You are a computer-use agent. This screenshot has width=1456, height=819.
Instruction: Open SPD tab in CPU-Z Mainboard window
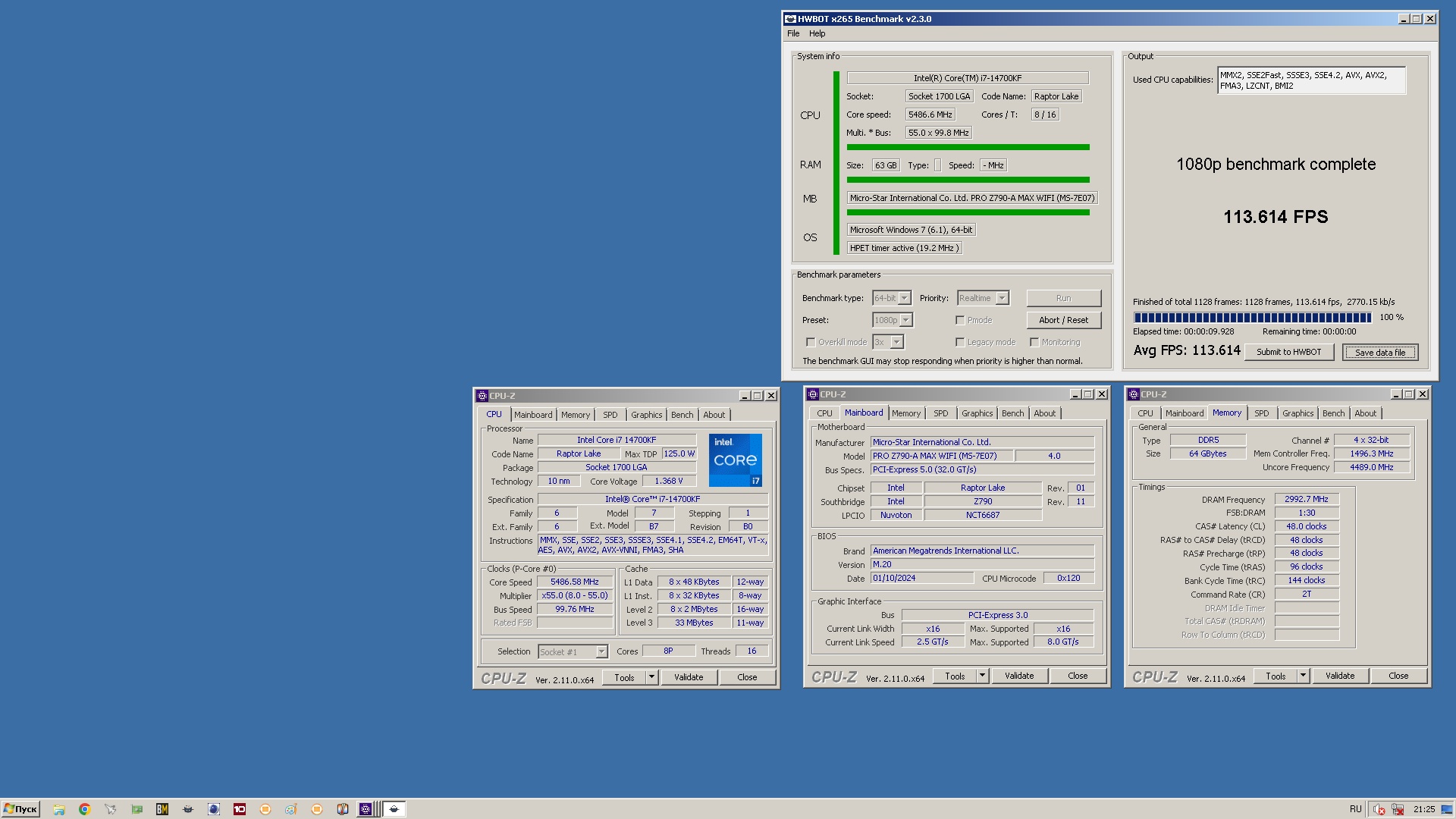coord(940,413)
